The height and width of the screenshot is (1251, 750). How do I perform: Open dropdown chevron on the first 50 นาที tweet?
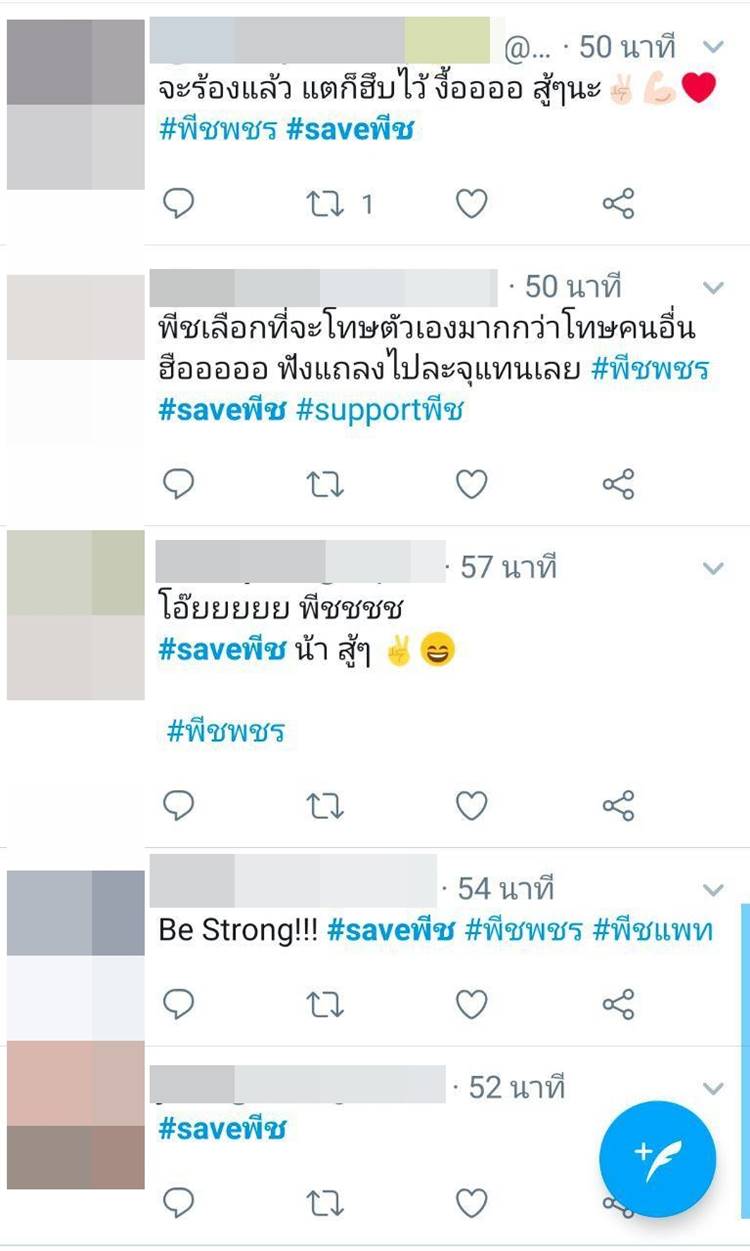pyautogui.click(x=713, y=46)
